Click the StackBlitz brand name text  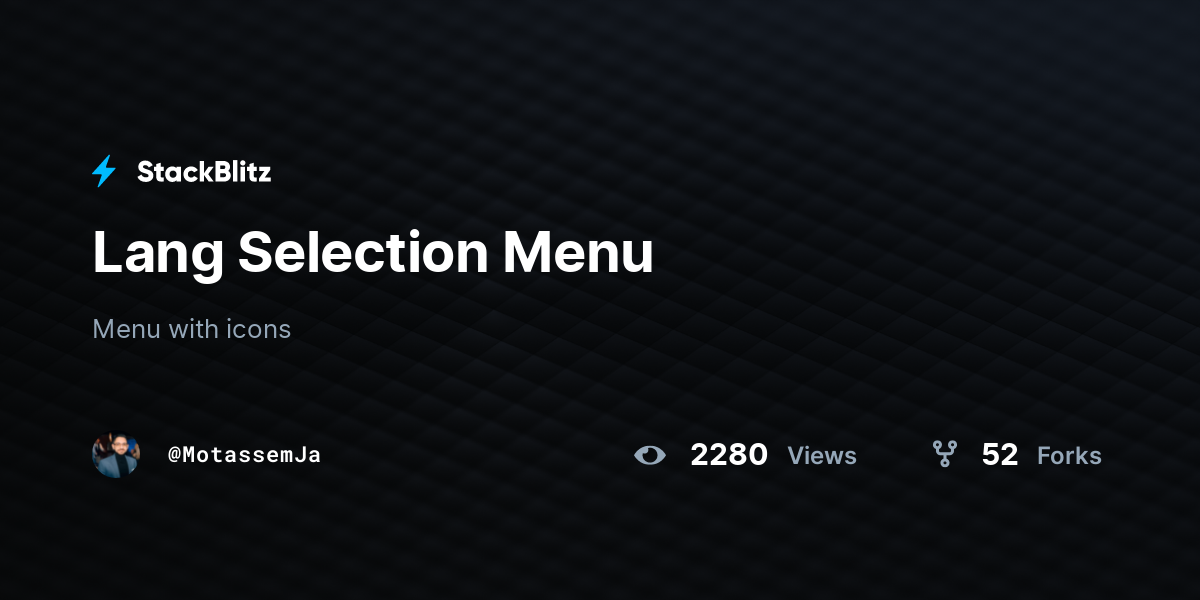point(204,172)
